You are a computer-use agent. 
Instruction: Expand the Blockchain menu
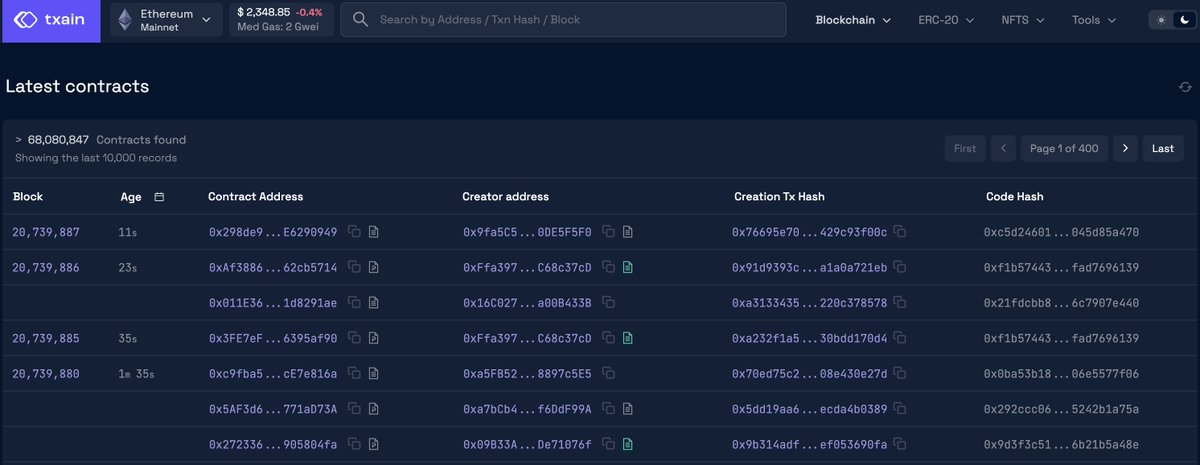853,20
